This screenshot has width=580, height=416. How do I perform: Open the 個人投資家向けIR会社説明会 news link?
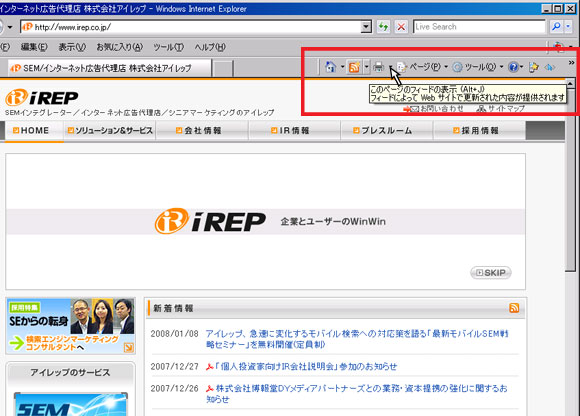click(306, 366)
